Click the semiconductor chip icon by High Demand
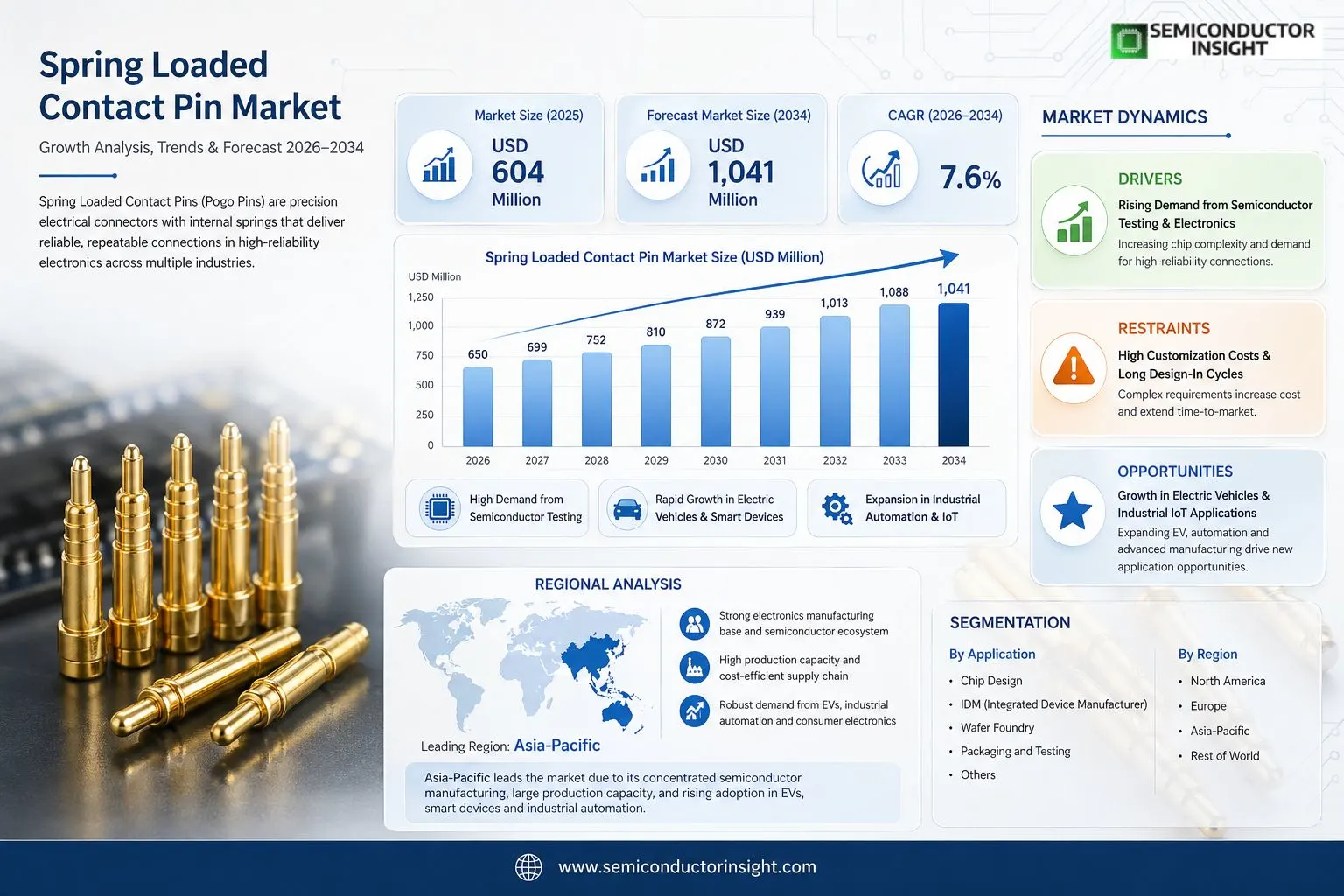Screen dimensions: 1344x896 (x=440, y=508)
